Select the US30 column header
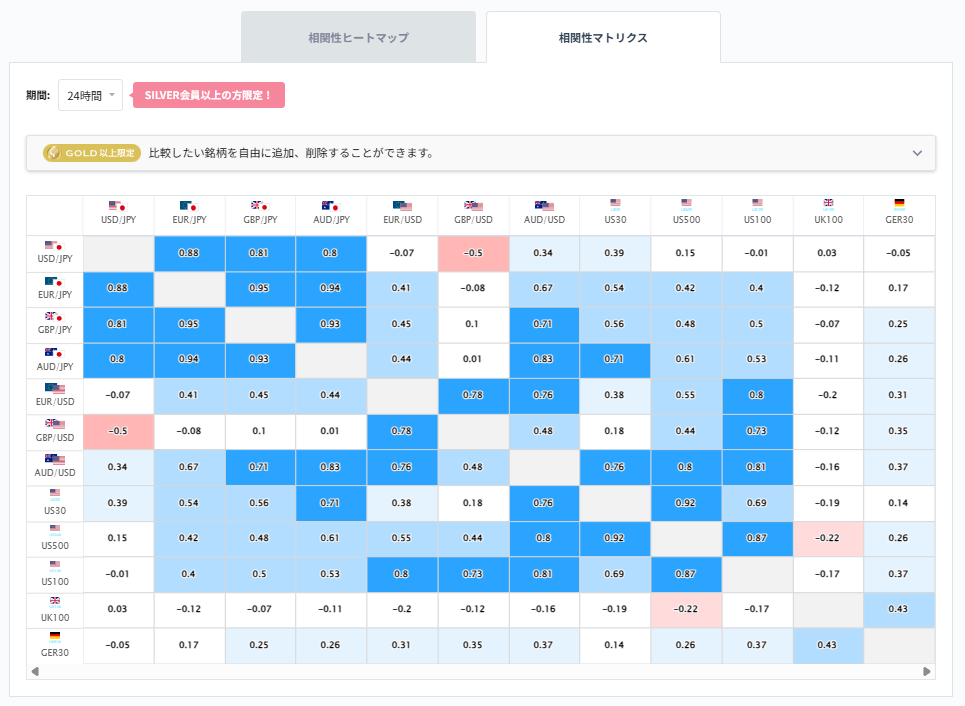The width and height of the screenshot is (965, 706). 616,214
